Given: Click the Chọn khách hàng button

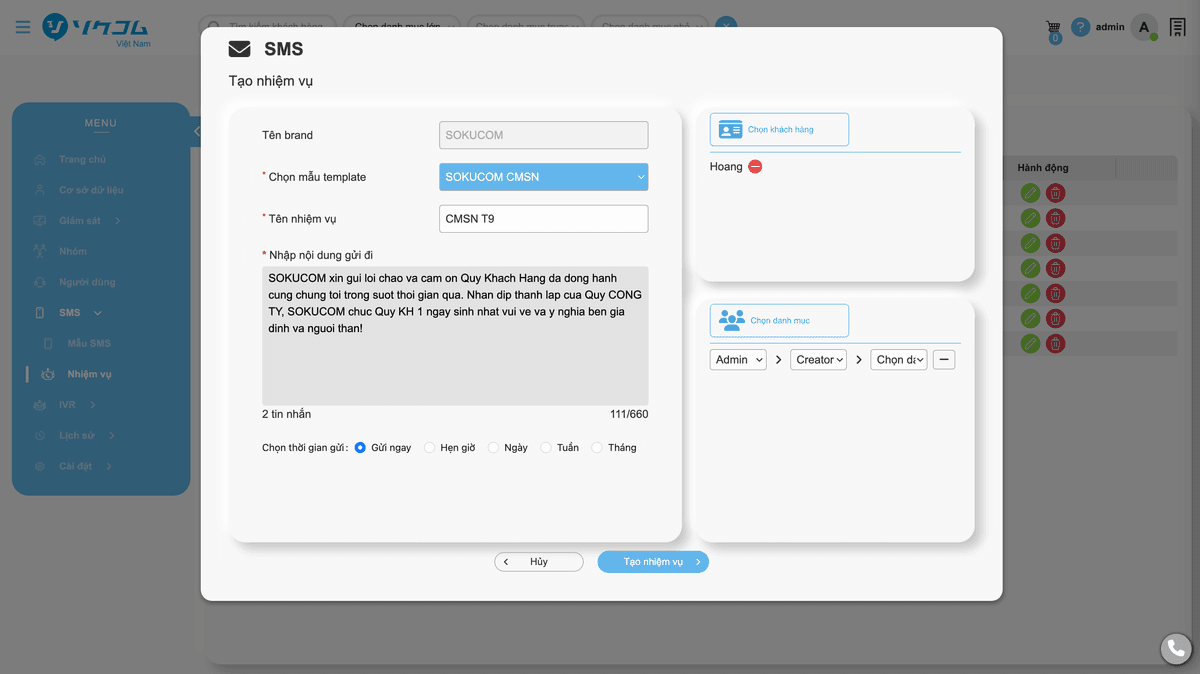Looking at the screenshot, I should pyautogui.click(x=779, y=130).
